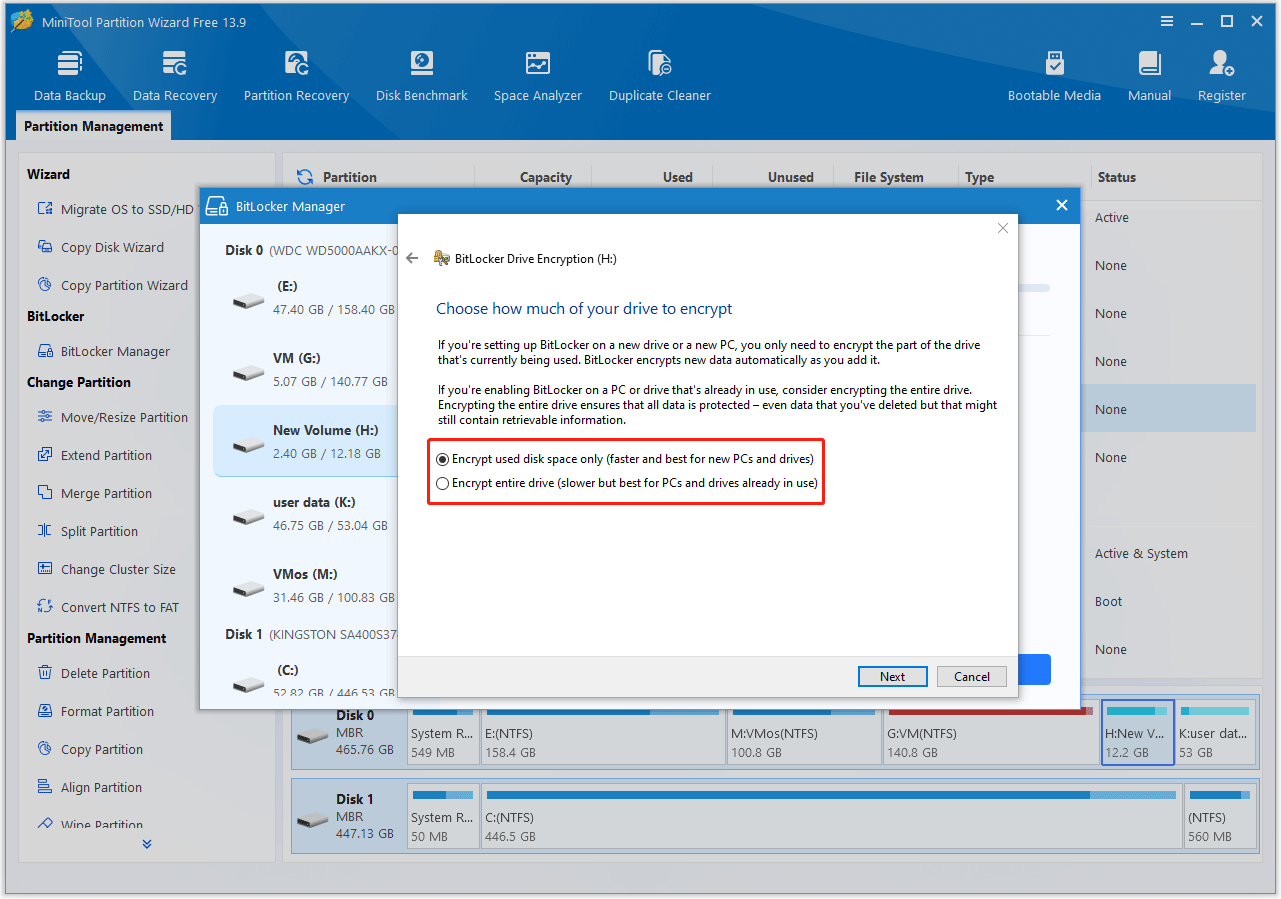Choose Delete Partition
The height and width of the screenshot is (899, 1281).
pos(93,673)
